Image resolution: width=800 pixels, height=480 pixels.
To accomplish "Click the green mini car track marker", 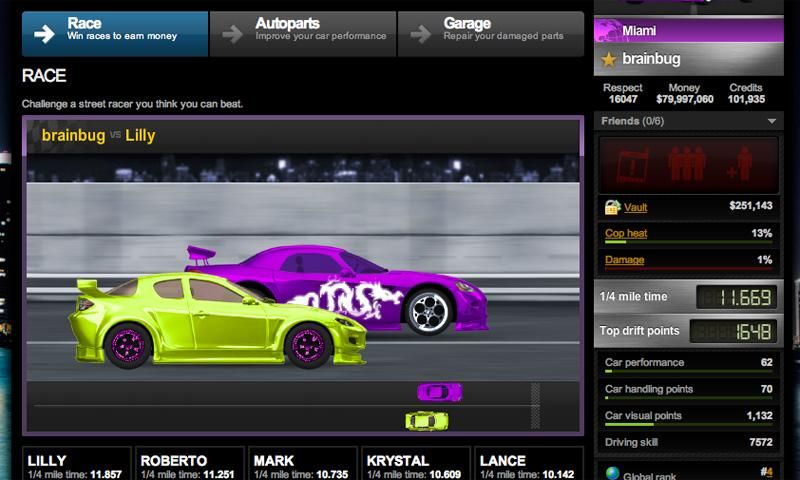I will (x=424, y=421).
